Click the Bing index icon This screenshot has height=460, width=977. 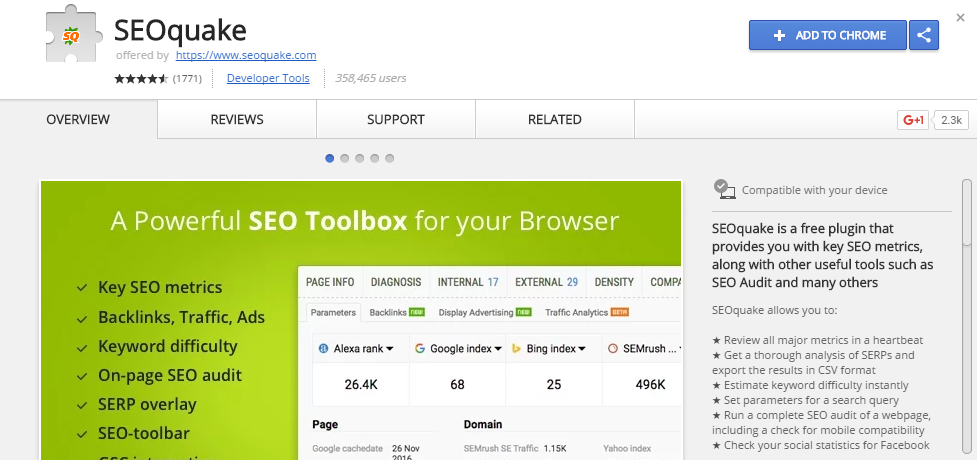(516, 349)
